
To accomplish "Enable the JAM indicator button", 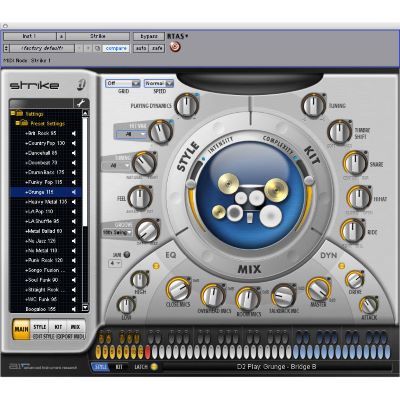I will [127, 255].
